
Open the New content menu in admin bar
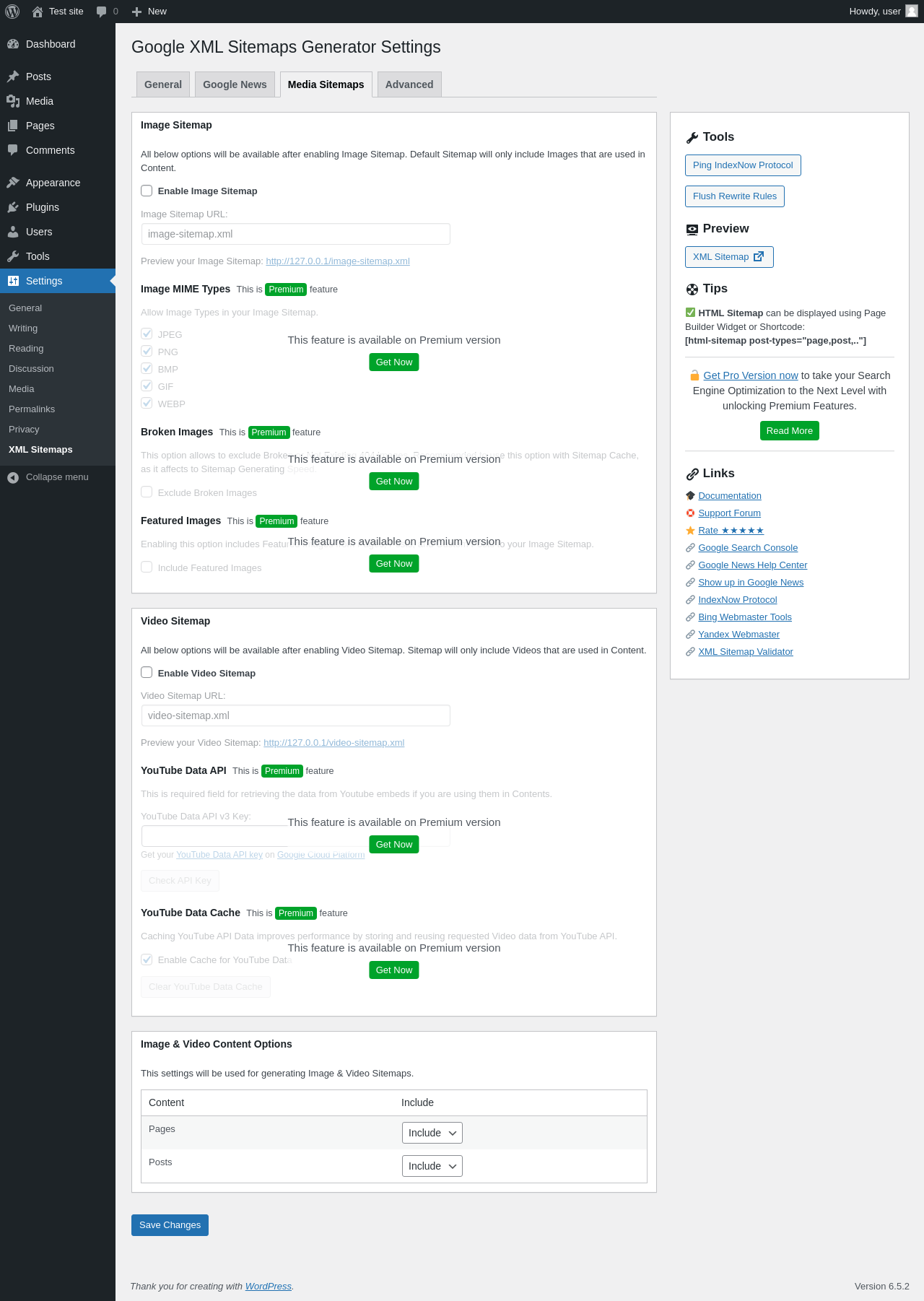[149, 12]
